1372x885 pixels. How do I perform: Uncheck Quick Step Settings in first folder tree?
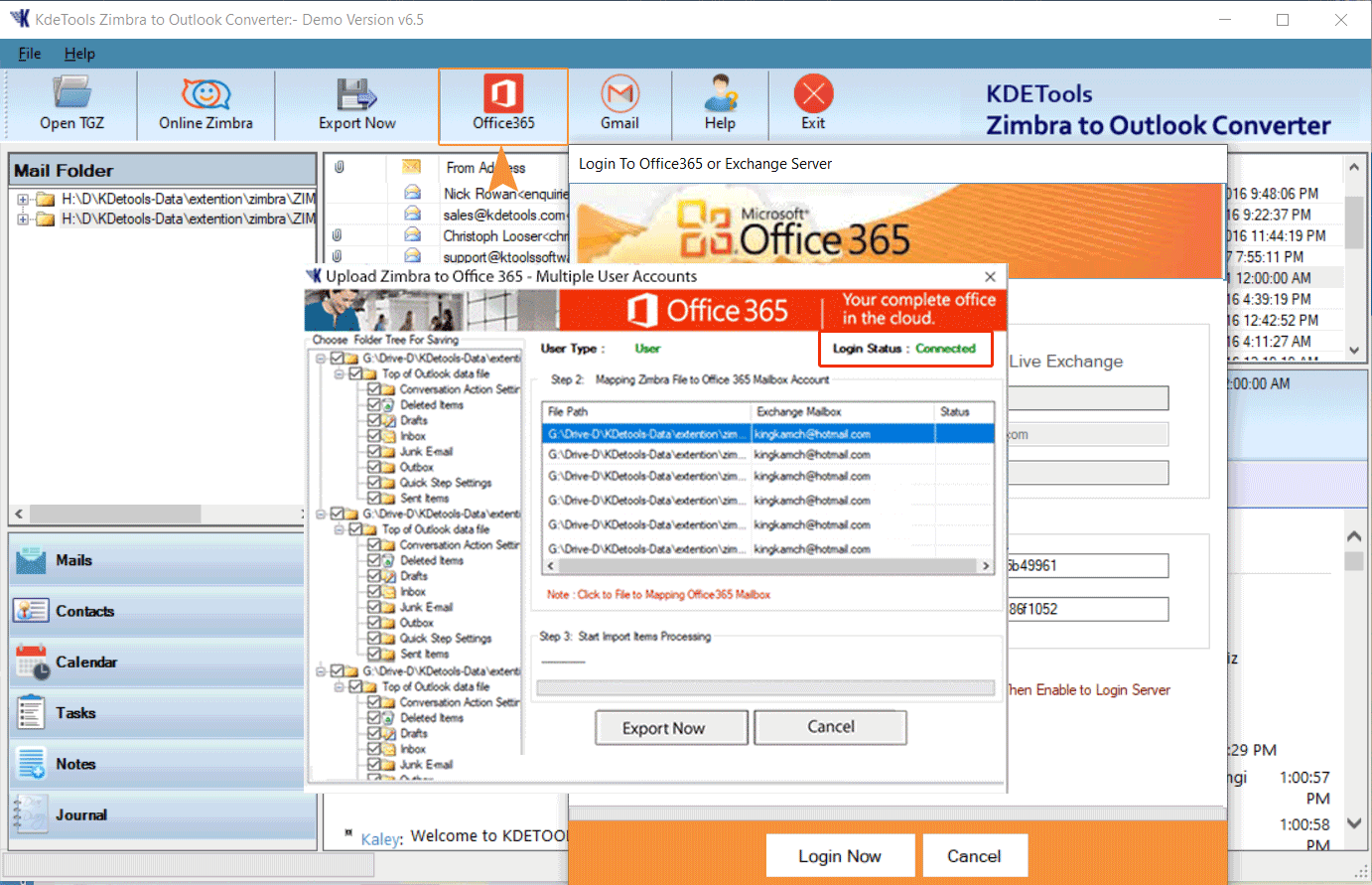374,483
